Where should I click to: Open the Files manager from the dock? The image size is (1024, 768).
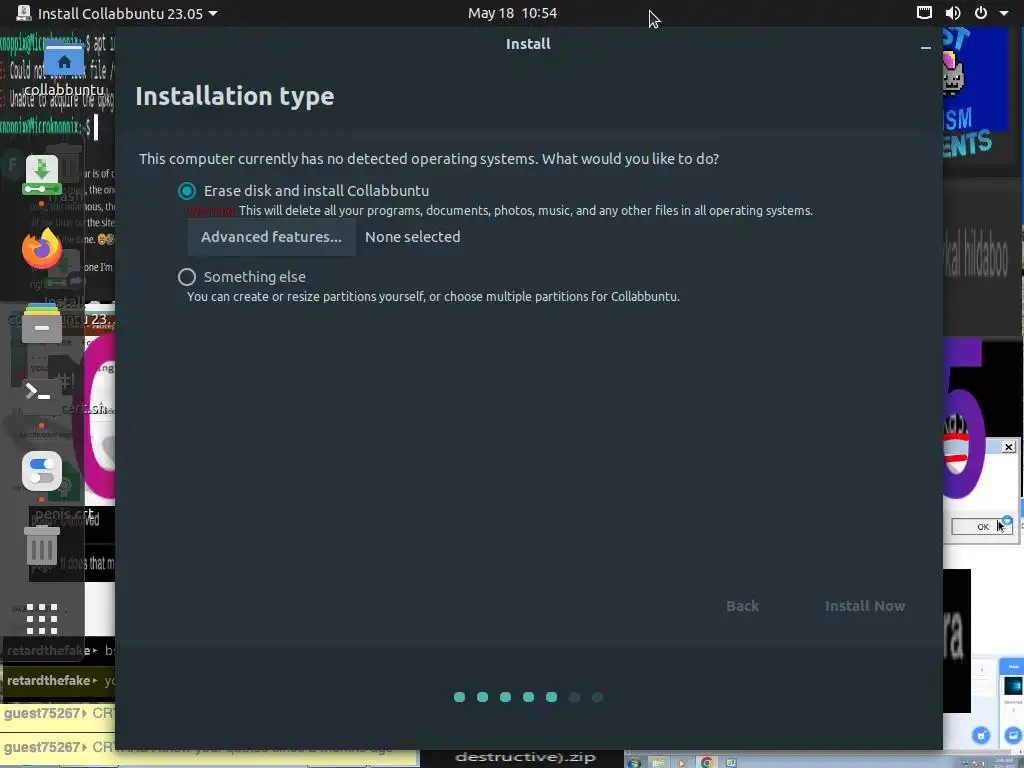42,323
